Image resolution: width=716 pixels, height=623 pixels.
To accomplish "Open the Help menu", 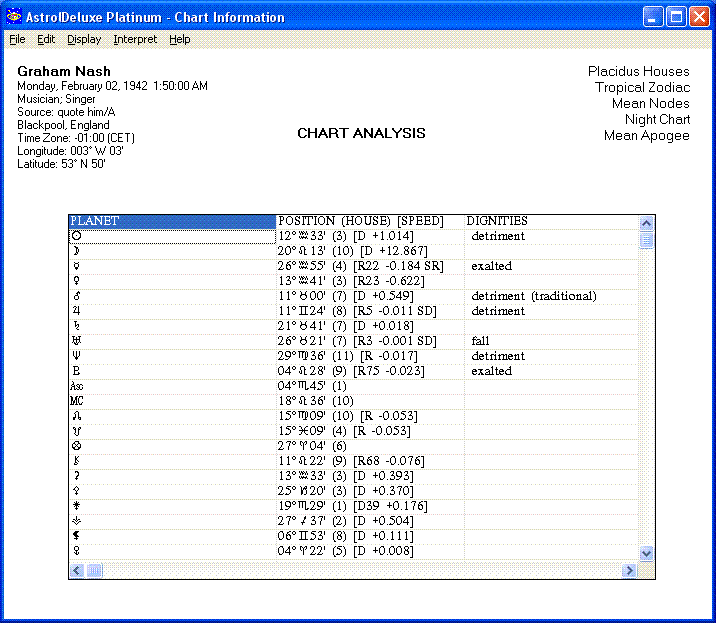I will [179, 39].
